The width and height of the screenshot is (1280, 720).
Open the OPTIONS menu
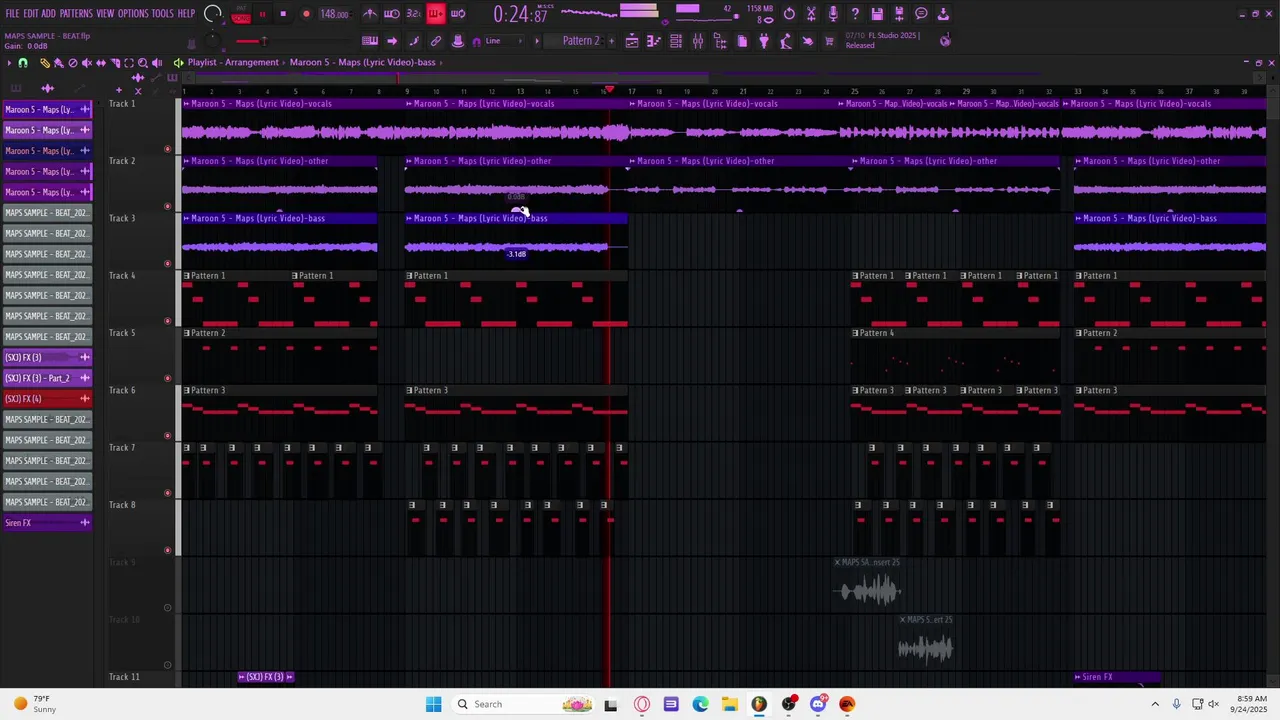pos(133,14)
